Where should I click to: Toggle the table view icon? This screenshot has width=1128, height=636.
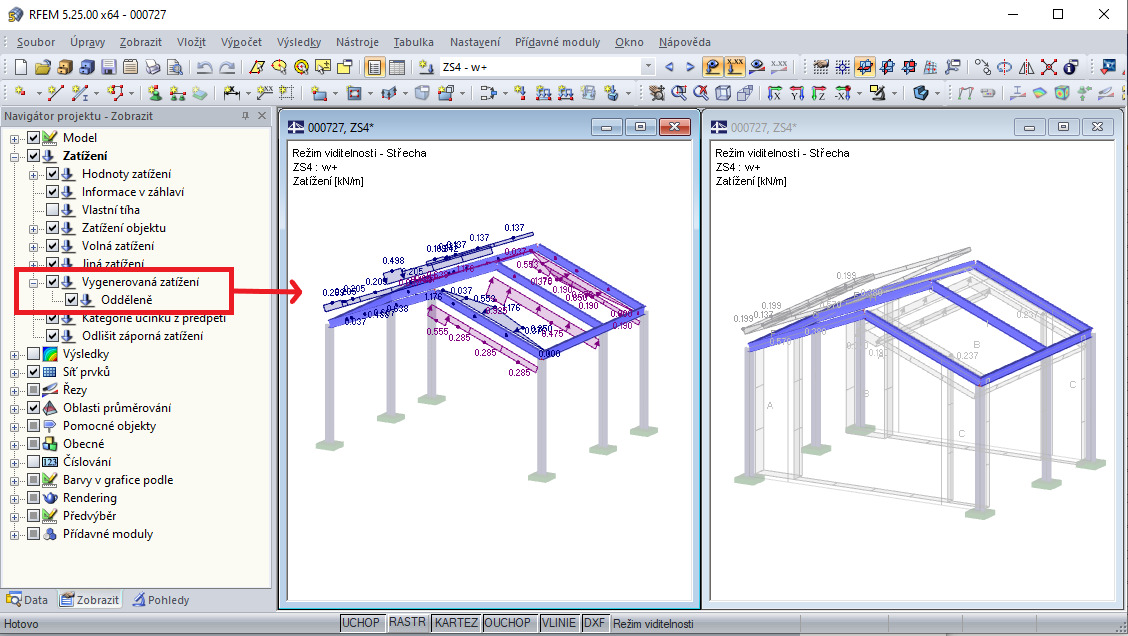click(397, 67)
